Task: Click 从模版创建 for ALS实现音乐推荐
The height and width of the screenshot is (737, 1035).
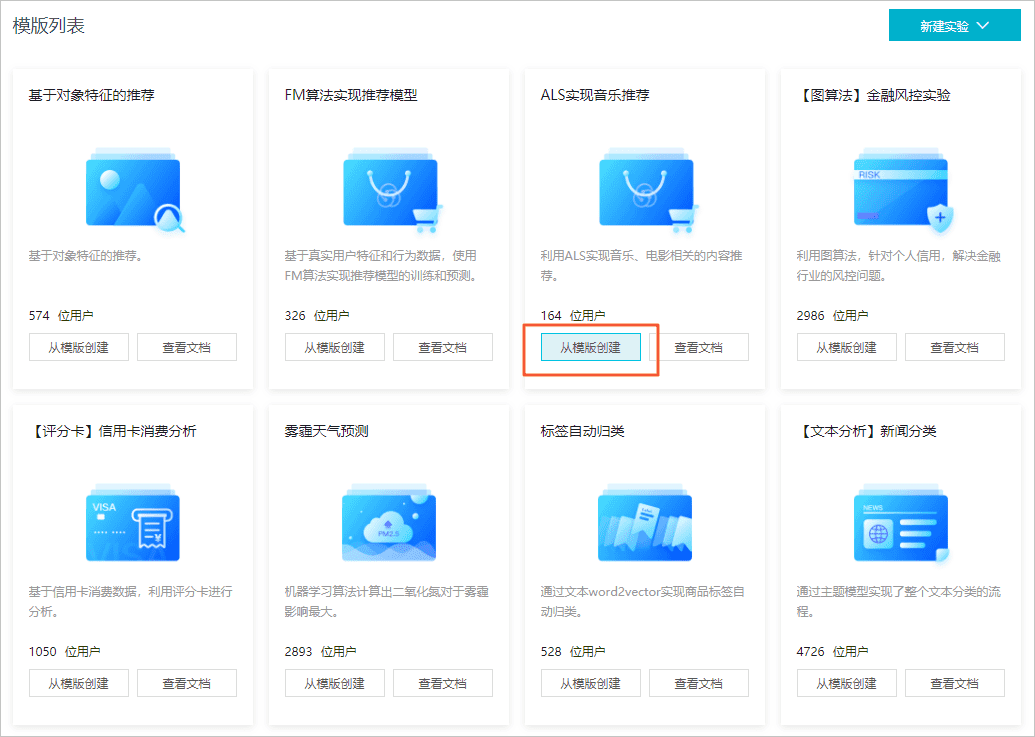Action: [591, 347]
